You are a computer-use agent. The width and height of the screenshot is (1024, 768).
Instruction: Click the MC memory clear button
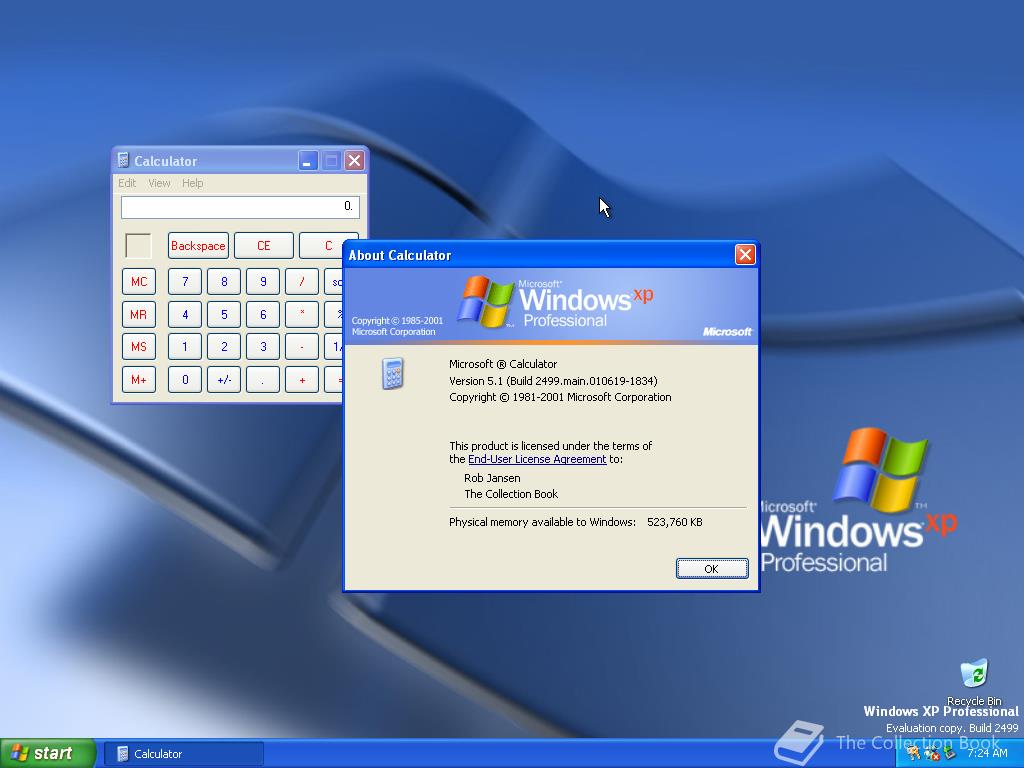pos(138,281)
